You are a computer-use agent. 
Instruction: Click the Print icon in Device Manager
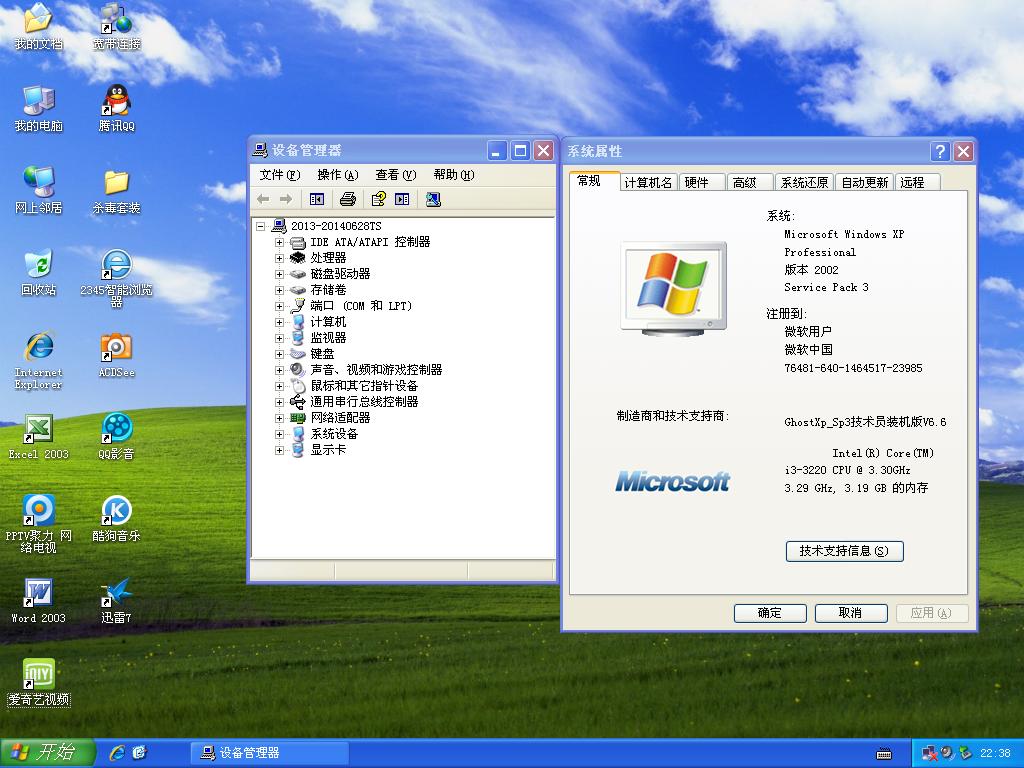[348, 199]
